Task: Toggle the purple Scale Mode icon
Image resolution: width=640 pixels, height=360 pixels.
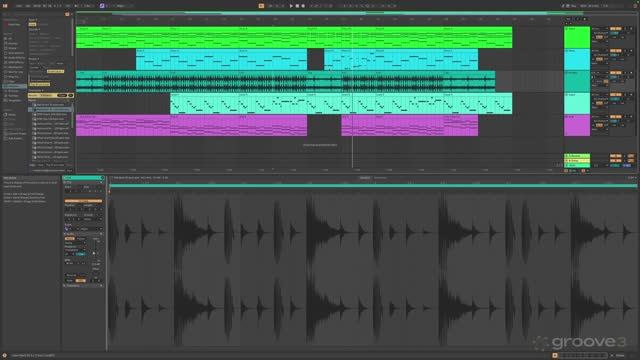Action: click(102, 6)
